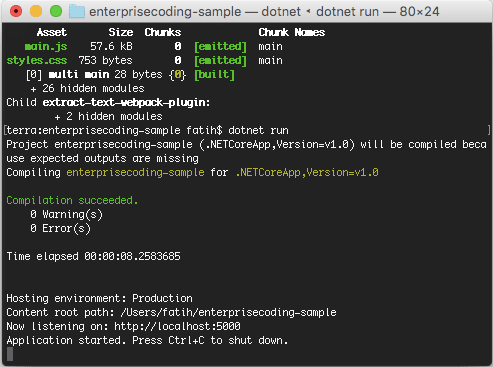Click the Time elapsed line
Image resolution: width=493 pixels, height=367 pixels.
point(94,256)
